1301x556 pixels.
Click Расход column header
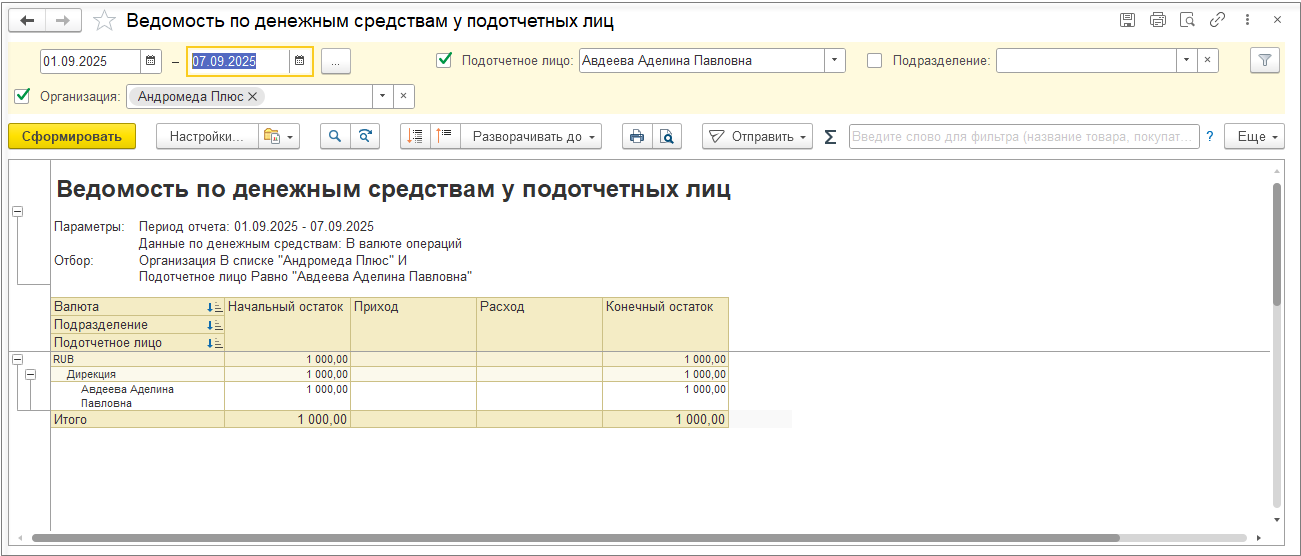[539, 324]
